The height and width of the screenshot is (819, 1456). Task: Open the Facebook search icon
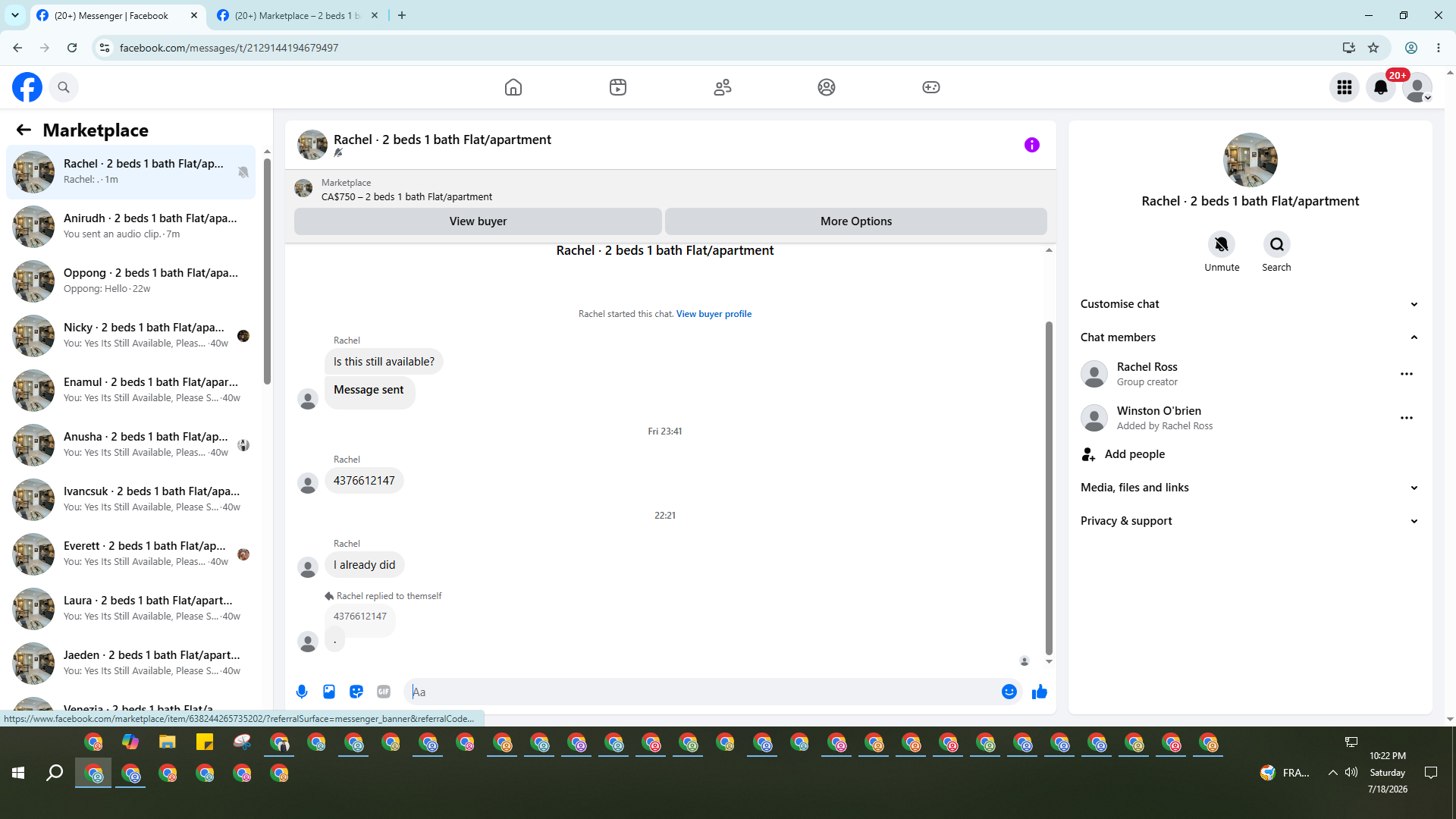[x=64, y=87]
